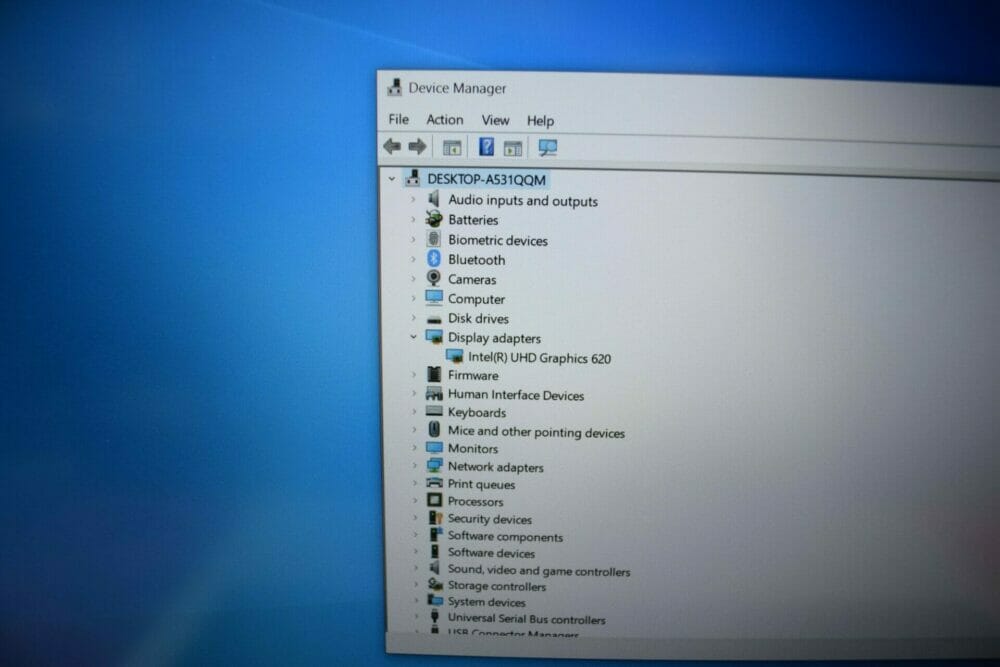This screenshot has width=1000, height=667.
Task: Select the Biometric devices label
Action: point(498,240)
